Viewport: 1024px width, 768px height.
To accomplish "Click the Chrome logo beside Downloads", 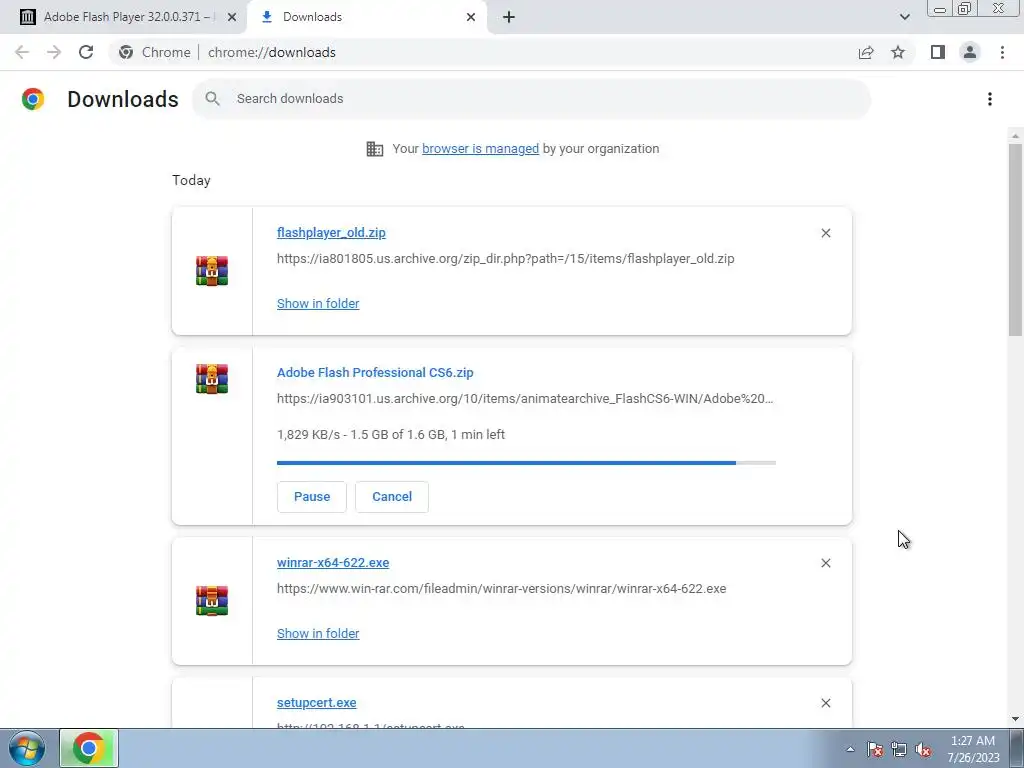I will tap(33, 99).
